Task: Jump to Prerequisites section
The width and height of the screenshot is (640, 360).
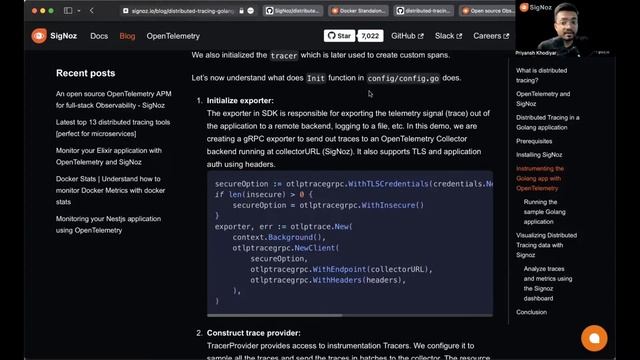Action: [534, 141]
